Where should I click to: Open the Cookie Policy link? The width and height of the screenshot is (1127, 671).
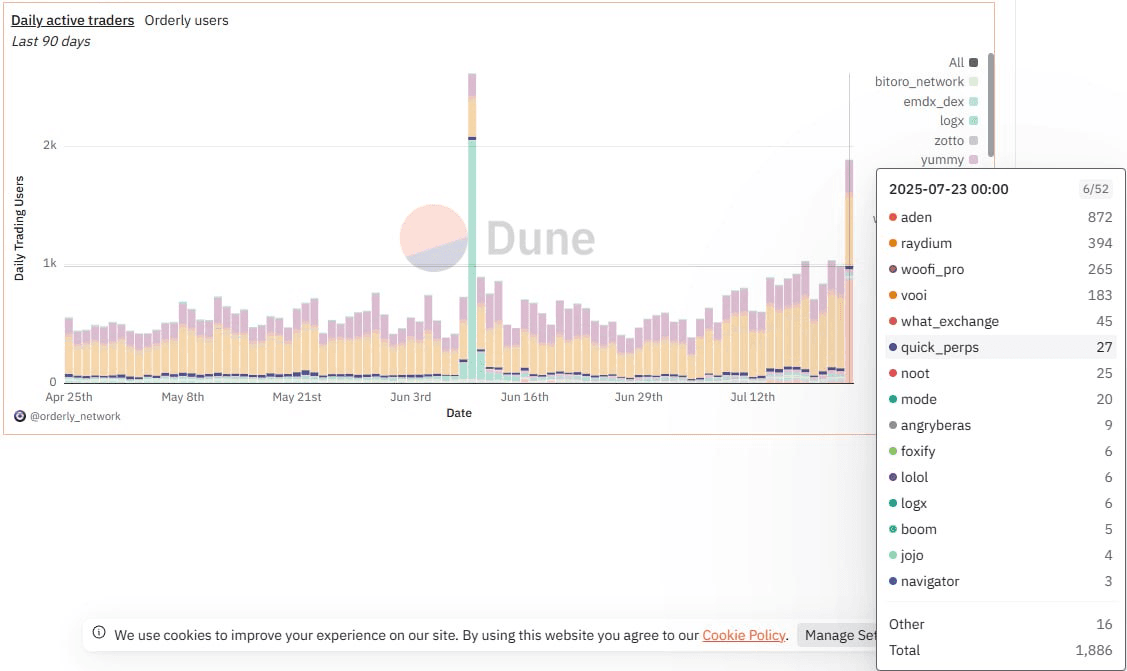[743, 635]
